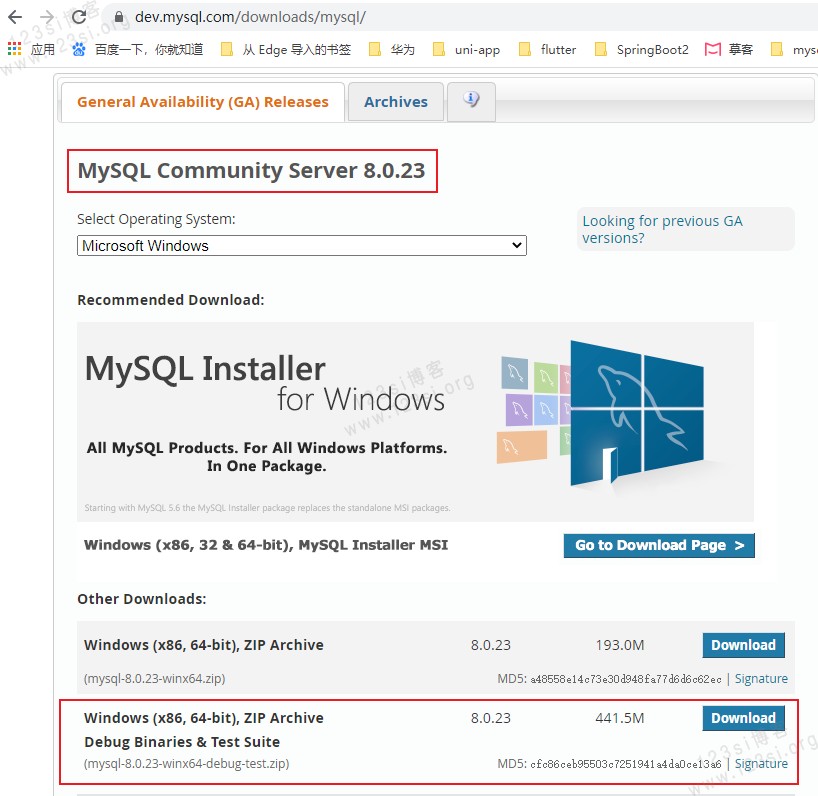Open the Baidu paw bookmark icon
This screenshot has width=818, height=796.
tap(79, 49)
